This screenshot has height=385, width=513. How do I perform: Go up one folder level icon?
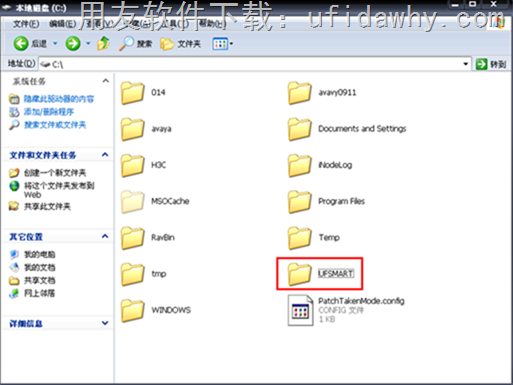point(103,44)
